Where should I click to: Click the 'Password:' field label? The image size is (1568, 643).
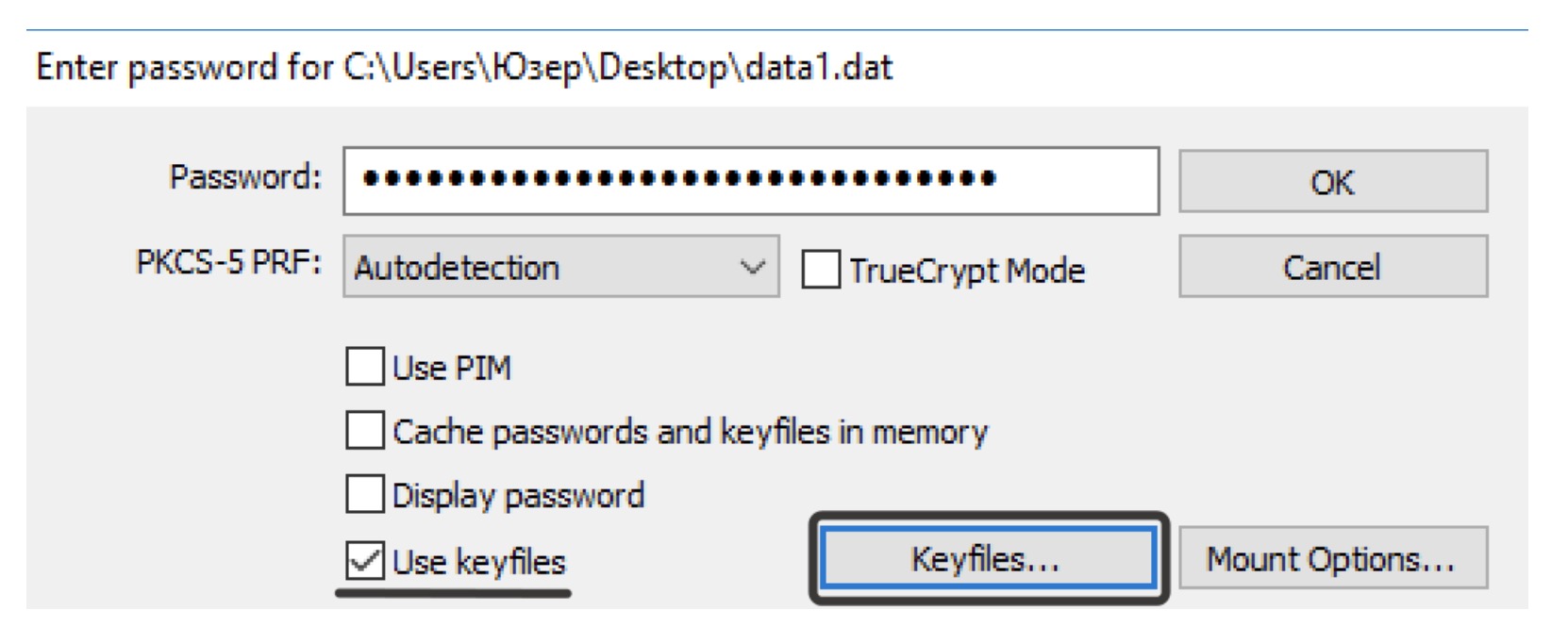pos(244,176)
